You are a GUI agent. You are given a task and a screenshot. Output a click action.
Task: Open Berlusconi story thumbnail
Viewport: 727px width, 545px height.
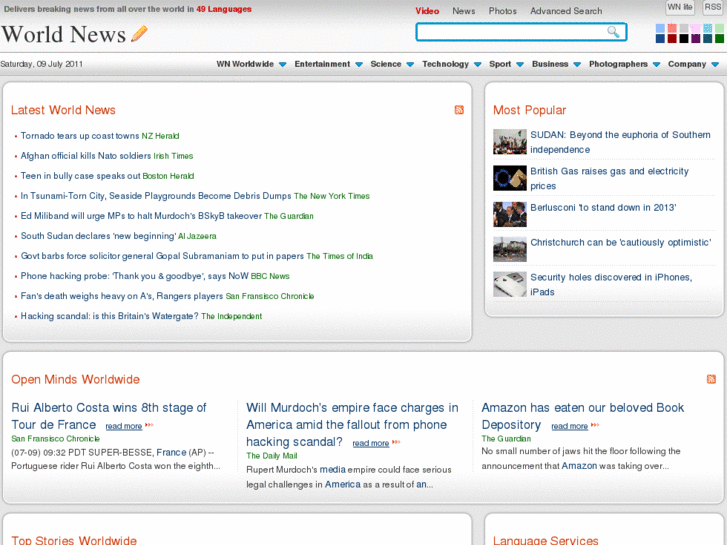(510, 214)
